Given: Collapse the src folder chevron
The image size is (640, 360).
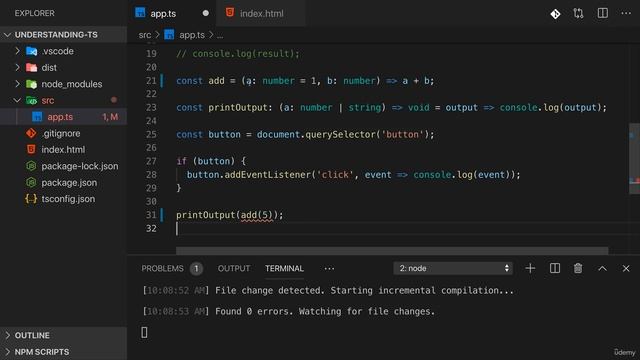Looking at the screenshot, I should coord(17,100).
